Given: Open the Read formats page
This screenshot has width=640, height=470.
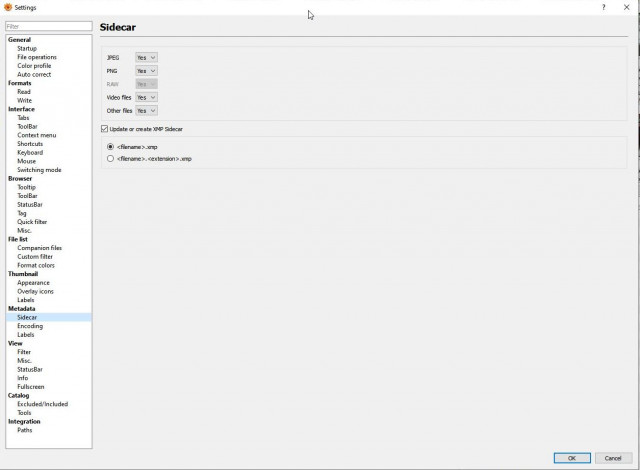Looking at the screenshot, I should coord(24,92).
